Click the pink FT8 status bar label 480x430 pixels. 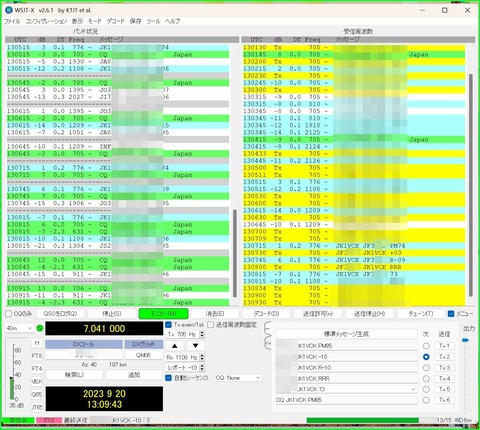click(49, 421)
